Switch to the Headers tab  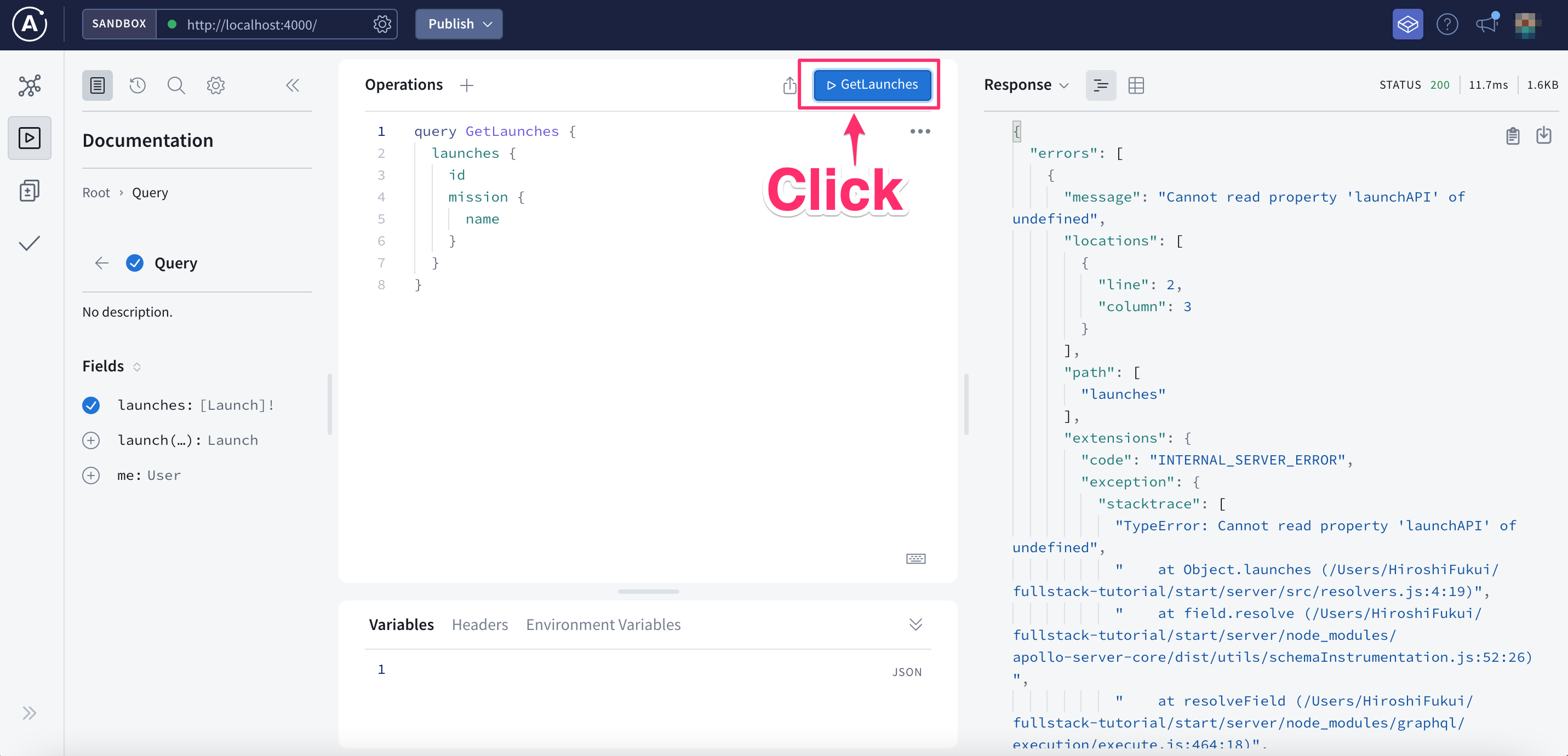[x=479, y=625]
